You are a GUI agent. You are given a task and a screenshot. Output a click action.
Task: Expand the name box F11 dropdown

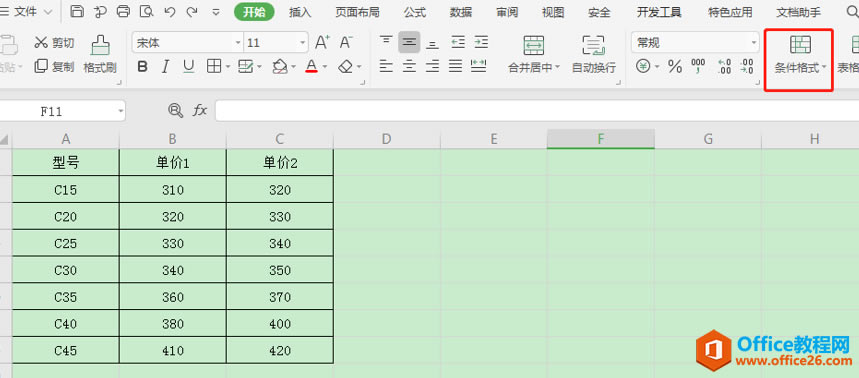click(121, 111)
